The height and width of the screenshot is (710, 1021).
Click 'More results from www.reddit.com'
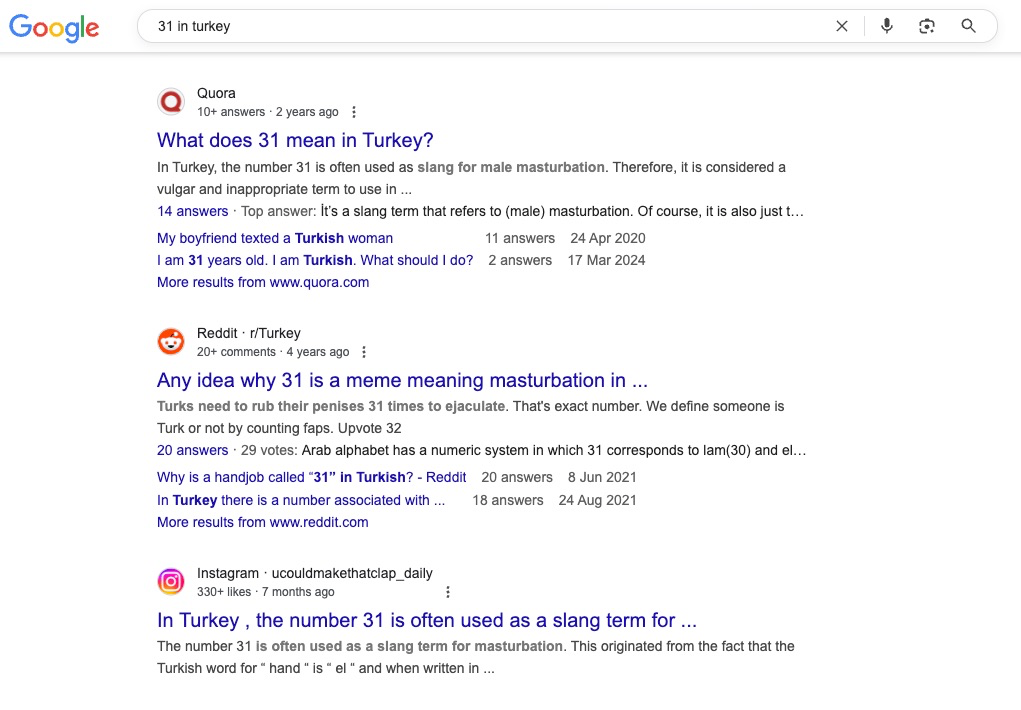tap(262, 522)
